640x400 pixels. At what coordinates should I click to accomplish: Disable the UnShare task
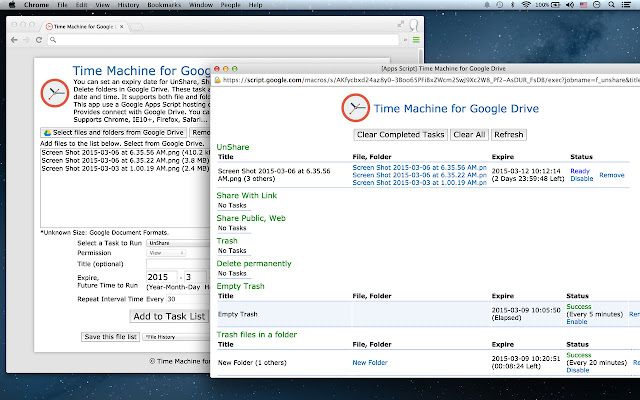coord(582,179)
